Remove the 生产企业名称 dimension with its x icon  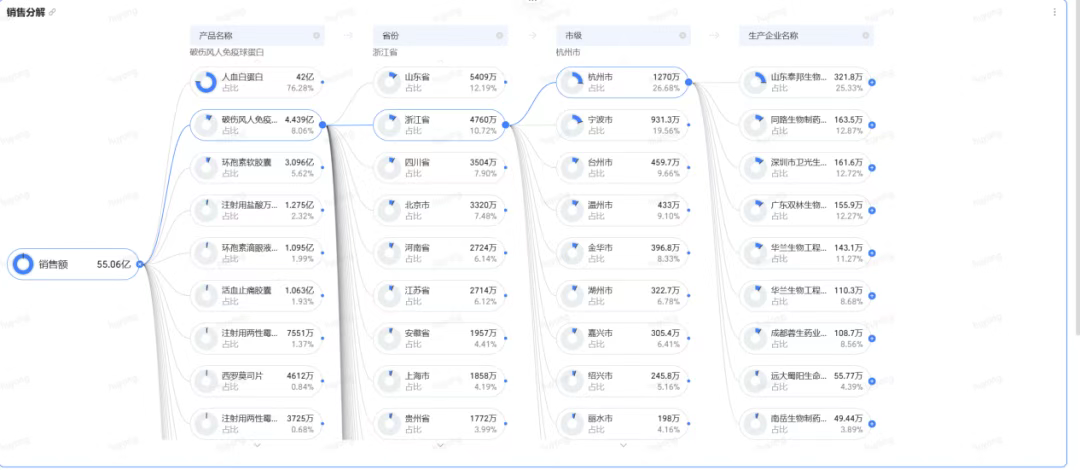point(865,36)
